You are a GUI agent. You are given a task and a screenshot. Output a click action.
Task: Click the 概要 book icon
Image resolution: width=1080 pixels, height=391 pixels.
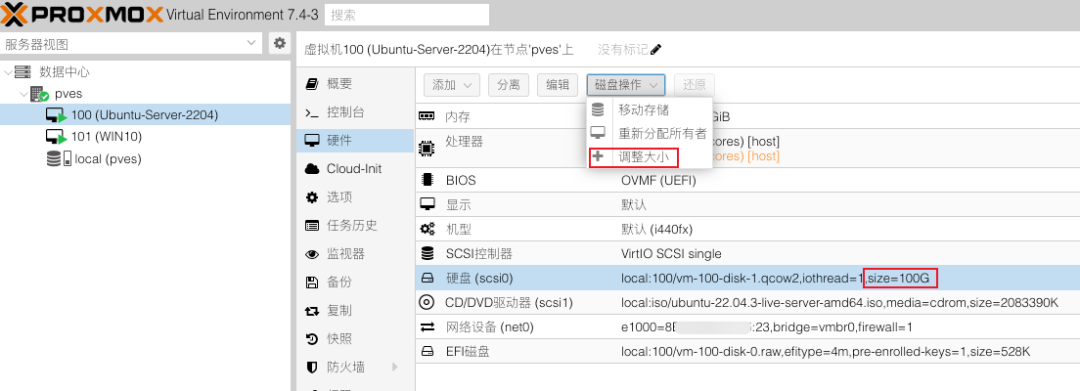point(312,84)
